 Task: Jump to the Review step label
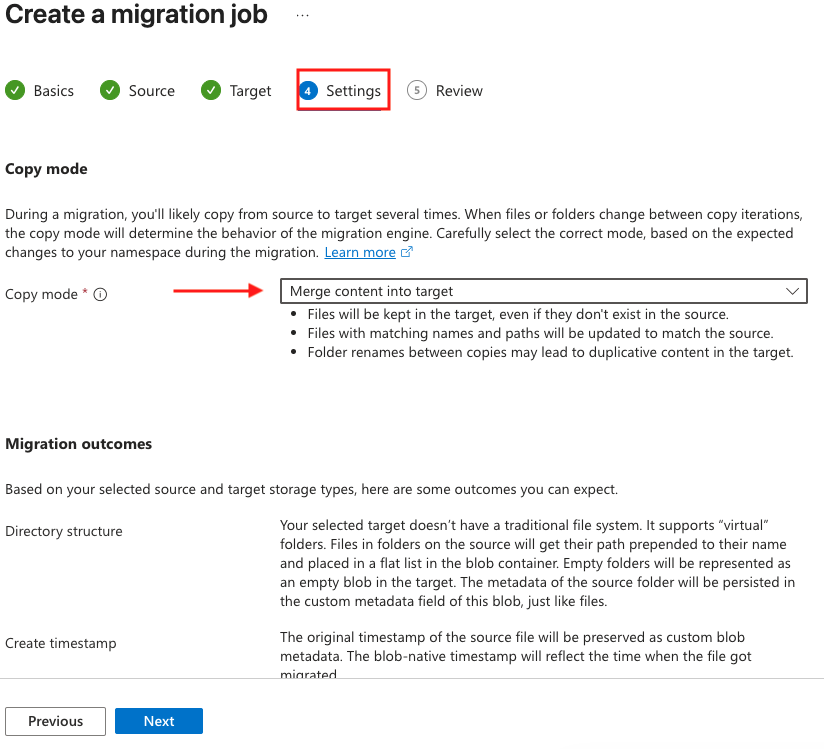tap(459, 91)
